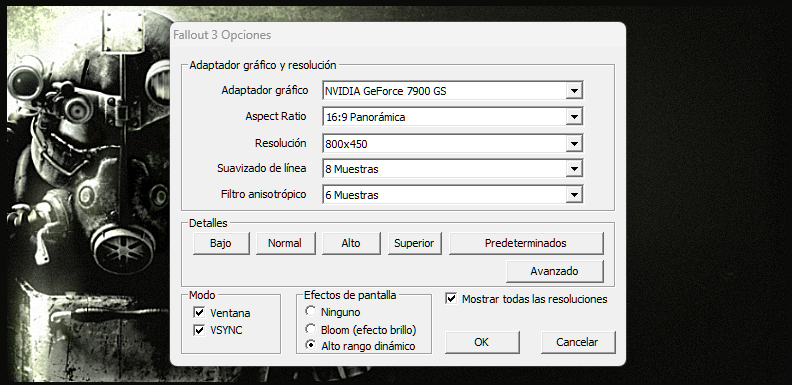Image resolution: width=792 pixels, height=385 pixels.
Task: Select Alto rango dinámico radio button
Action: click(x=311, y=346)
